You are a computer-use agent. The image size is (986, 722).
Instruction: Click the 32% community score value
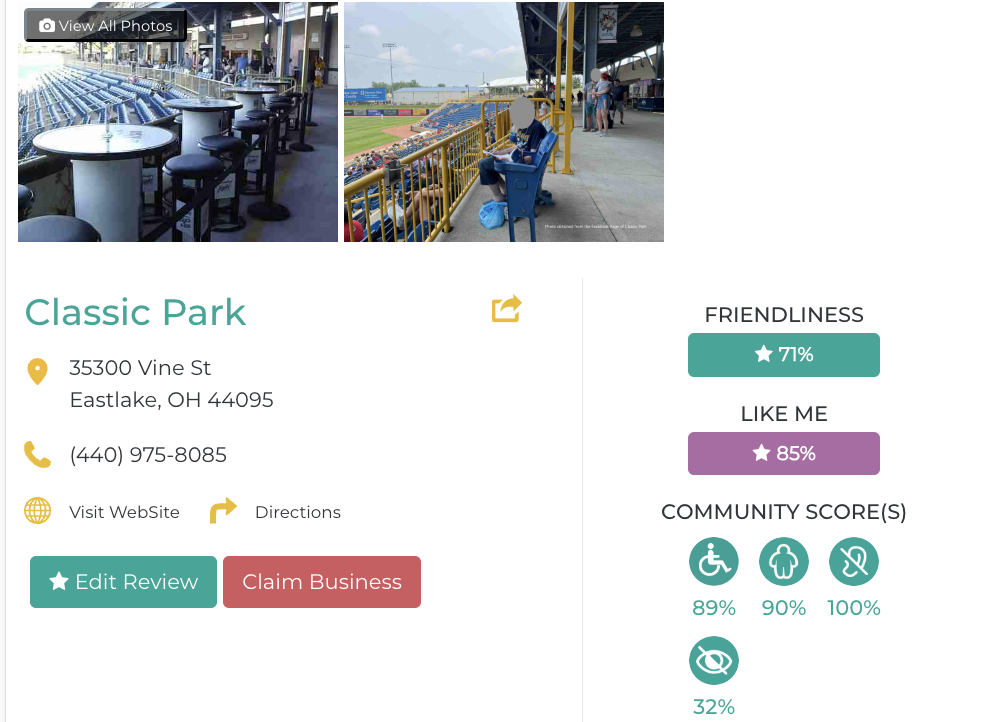click(714, 707)
